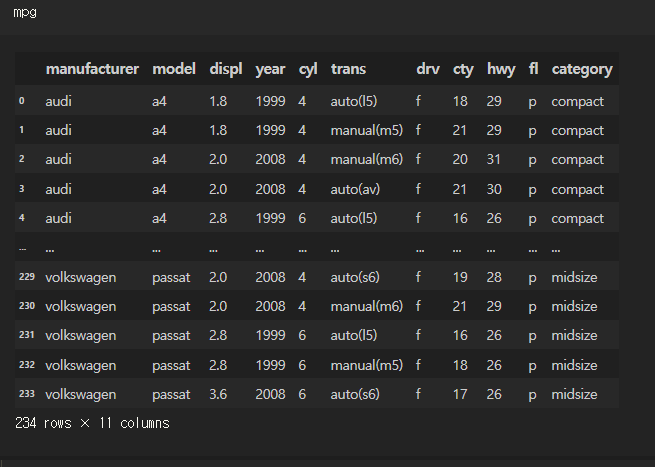Click 'auto(av)' in row 3
Viewport: 655px width, 467px height.
(x=355, y=189)
